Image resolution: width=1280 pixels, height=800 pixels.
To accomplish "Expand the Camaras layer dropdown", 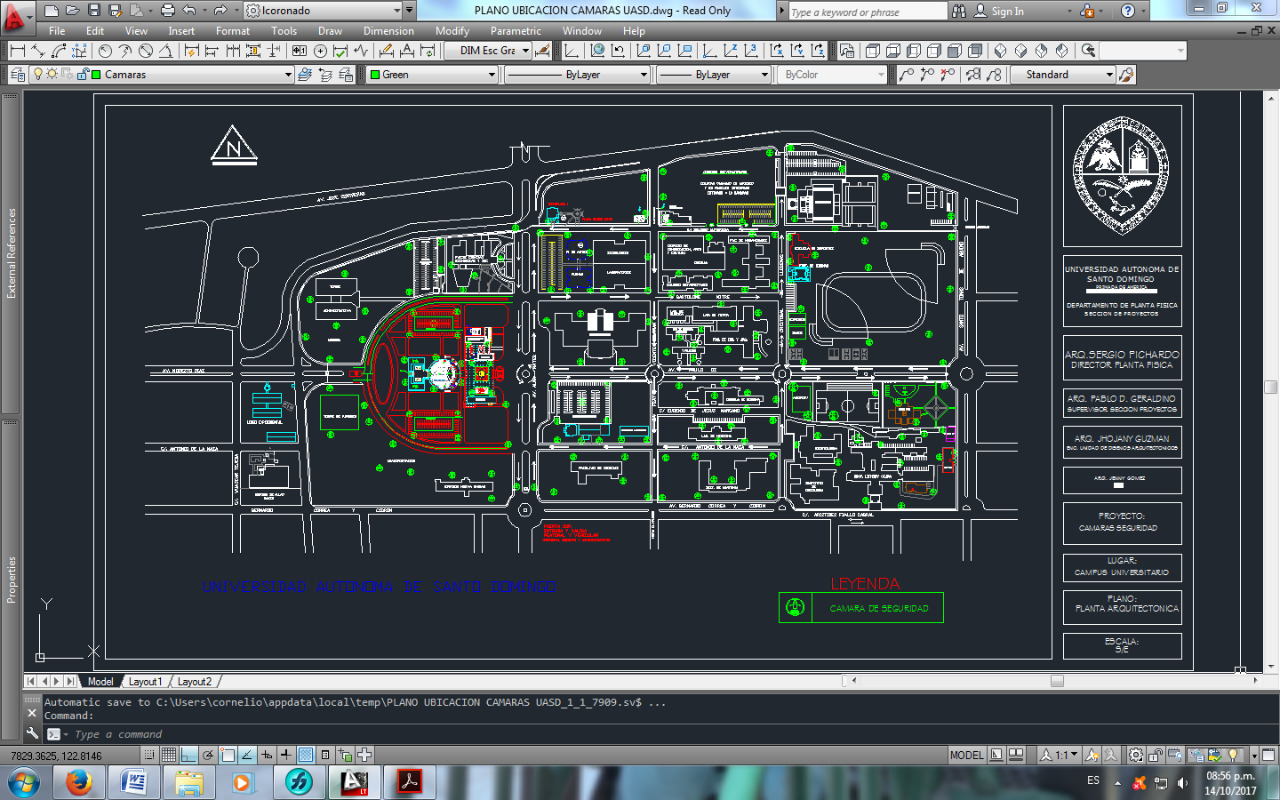I will click(x=288, y=75).
